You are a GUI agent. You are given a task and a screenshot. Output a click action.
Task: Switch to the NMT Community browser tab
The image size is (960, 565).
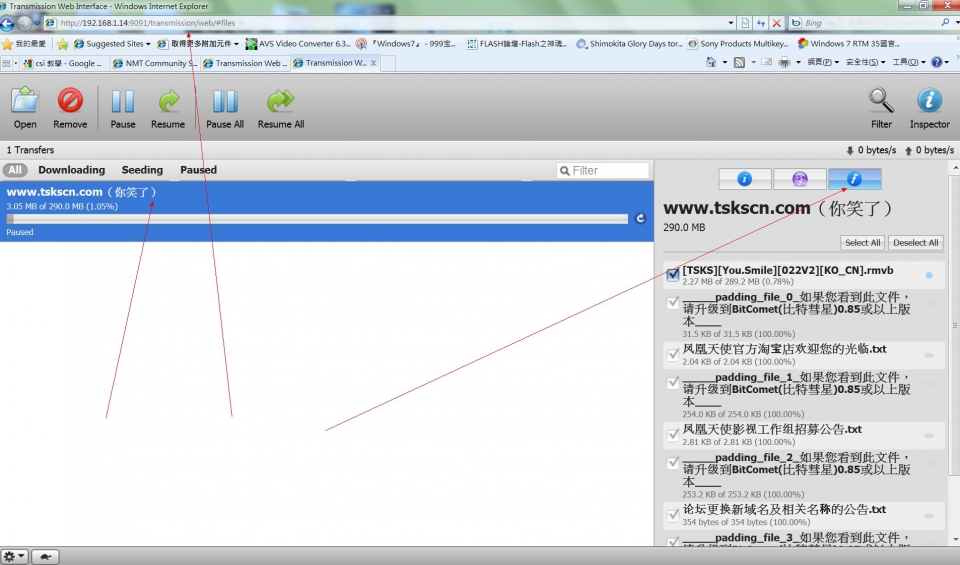pyautogui.click(x=155, y=63)
